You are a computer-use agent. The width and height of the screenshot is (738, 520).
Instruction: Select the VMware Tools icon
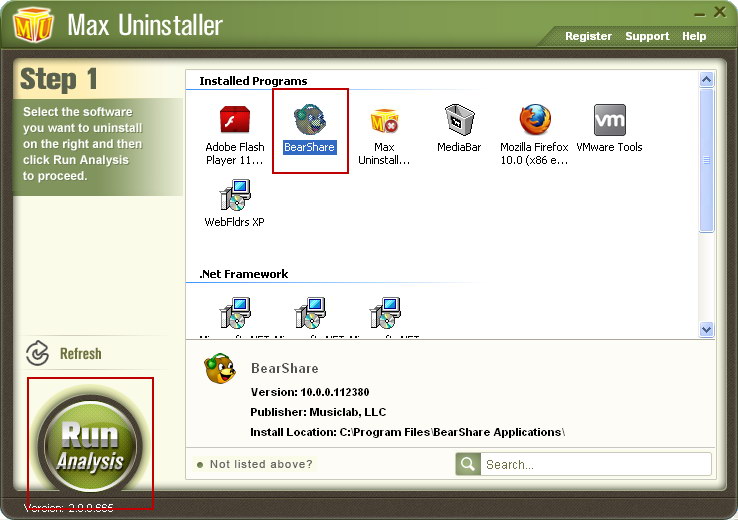610,120
